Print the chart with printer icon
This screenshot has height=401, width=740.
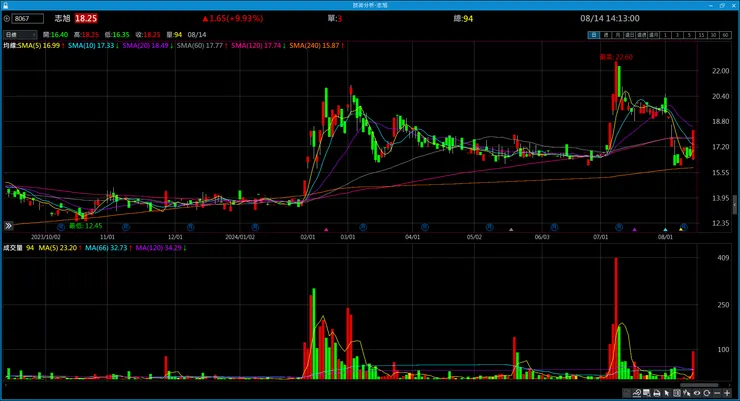click(x=656, y=393)
